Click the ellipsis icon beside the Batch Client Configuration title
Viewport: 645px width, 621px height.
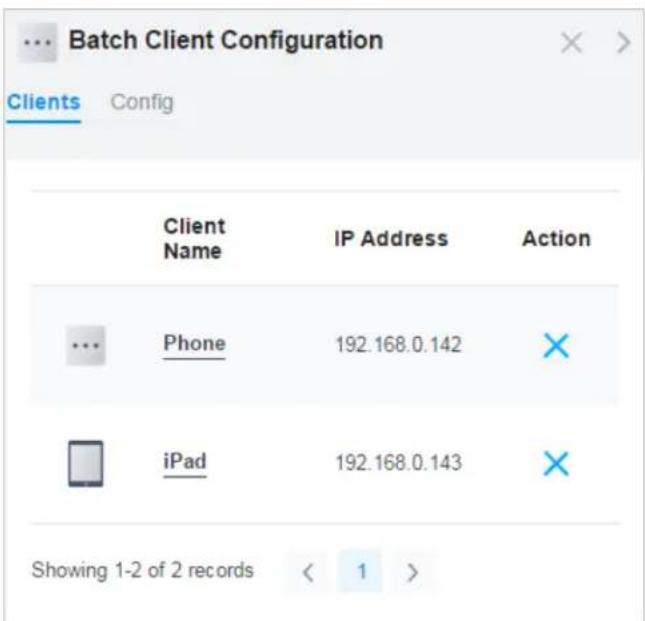pyautogui.click(x=37, y=42)
